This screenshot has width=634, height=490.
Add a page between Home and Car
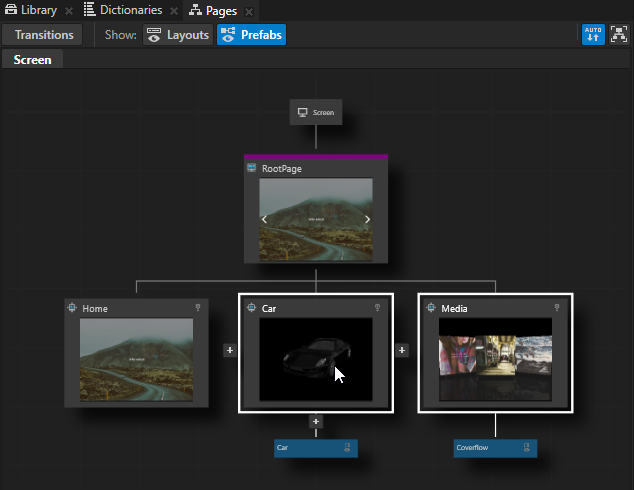point(229,350)
